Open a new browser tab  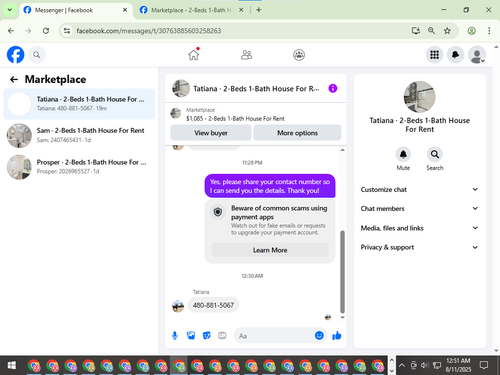point(259,10)
